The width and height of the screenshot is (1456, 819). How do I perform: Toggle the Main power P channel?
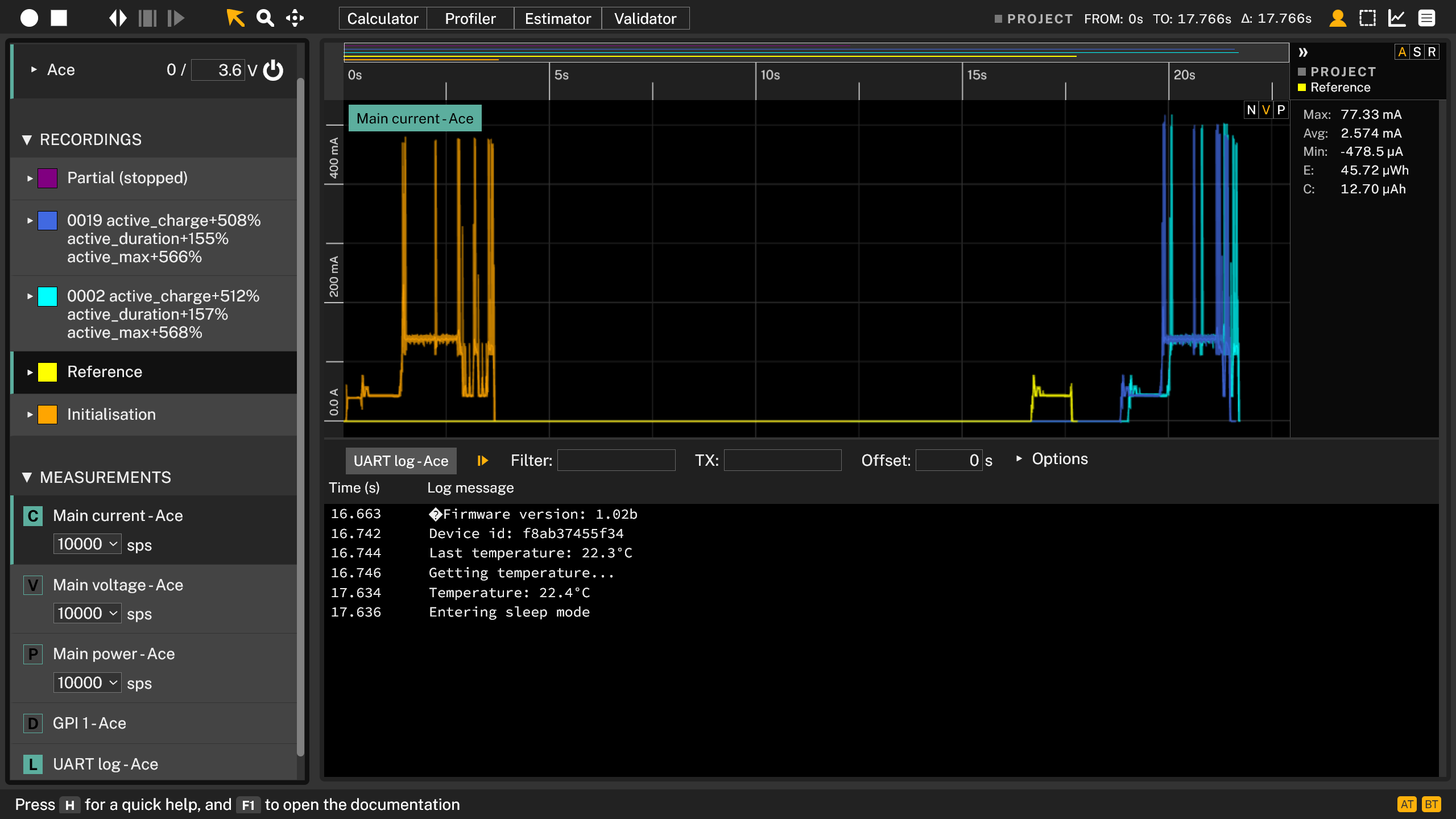coord(33,654)
